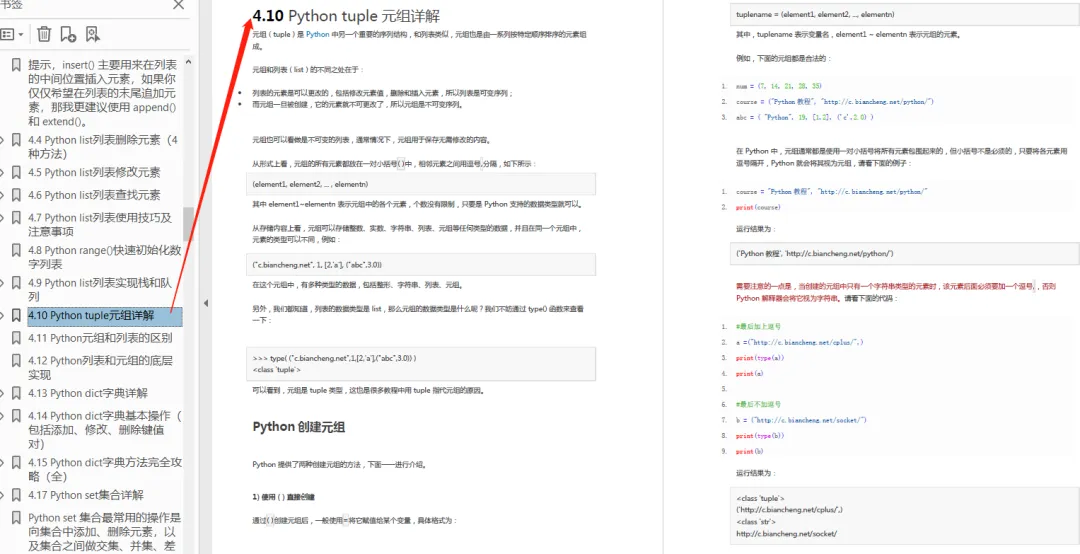
Task: Click the Python 创建元组 section heading
Action: coord(299,427)
